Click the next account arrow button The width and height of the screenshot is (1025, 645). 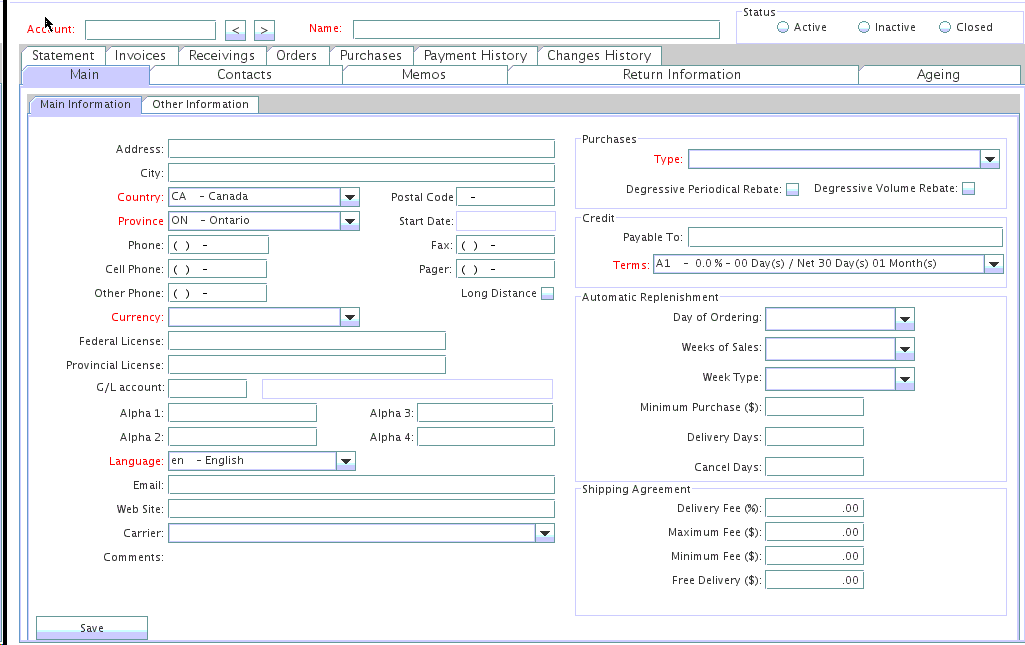tap(264, 30)
